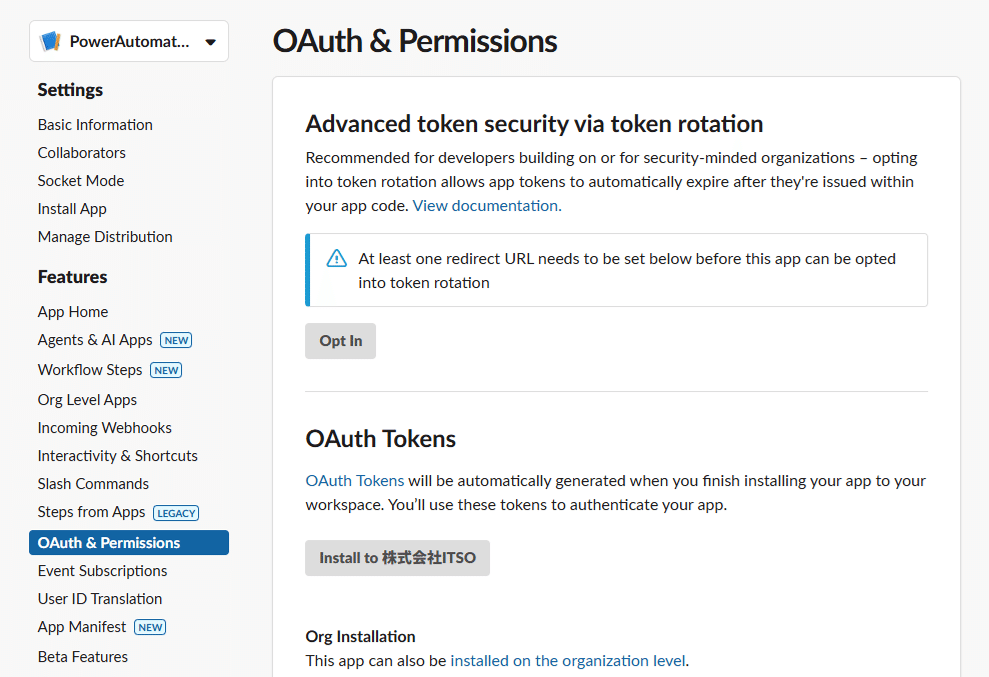989x677 pixels.
Task: Click installed on the organization level link
Action: [568, 661]
